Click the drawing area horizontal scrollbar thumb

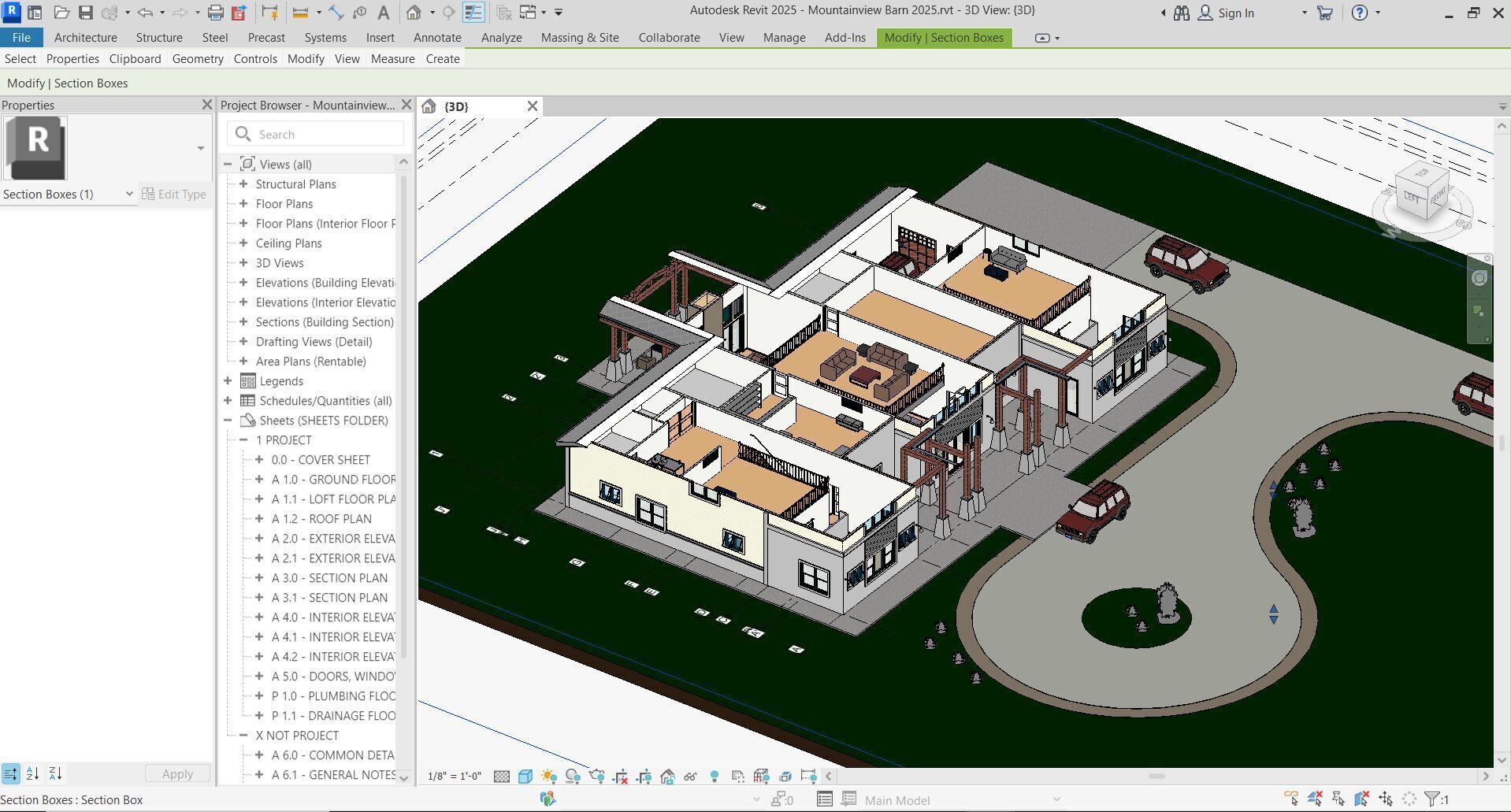click(1156, 777)
